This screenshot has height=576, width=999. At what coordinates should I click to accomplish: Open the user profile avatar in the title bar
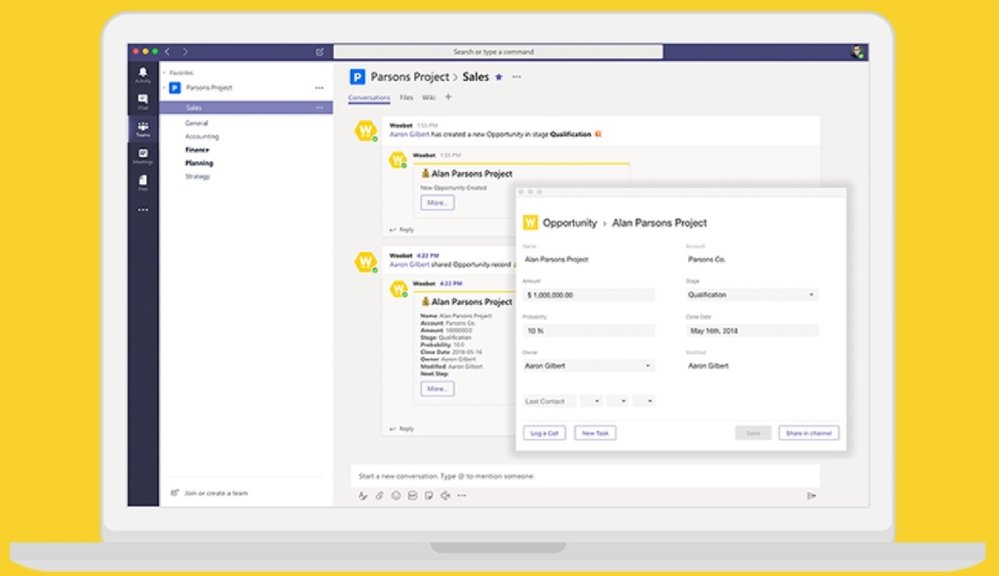(857, 52)
